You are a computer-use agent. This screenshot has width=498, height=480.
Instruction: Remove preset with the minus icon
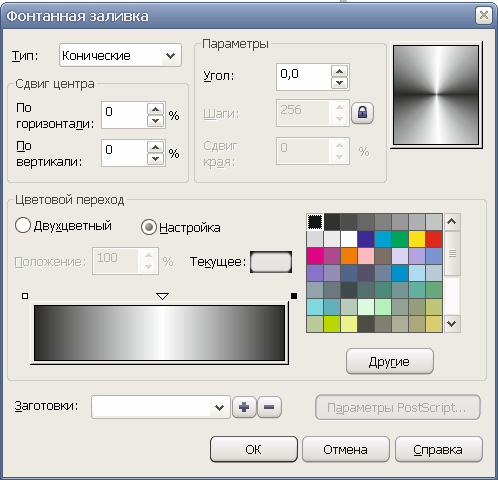[269, 407]
